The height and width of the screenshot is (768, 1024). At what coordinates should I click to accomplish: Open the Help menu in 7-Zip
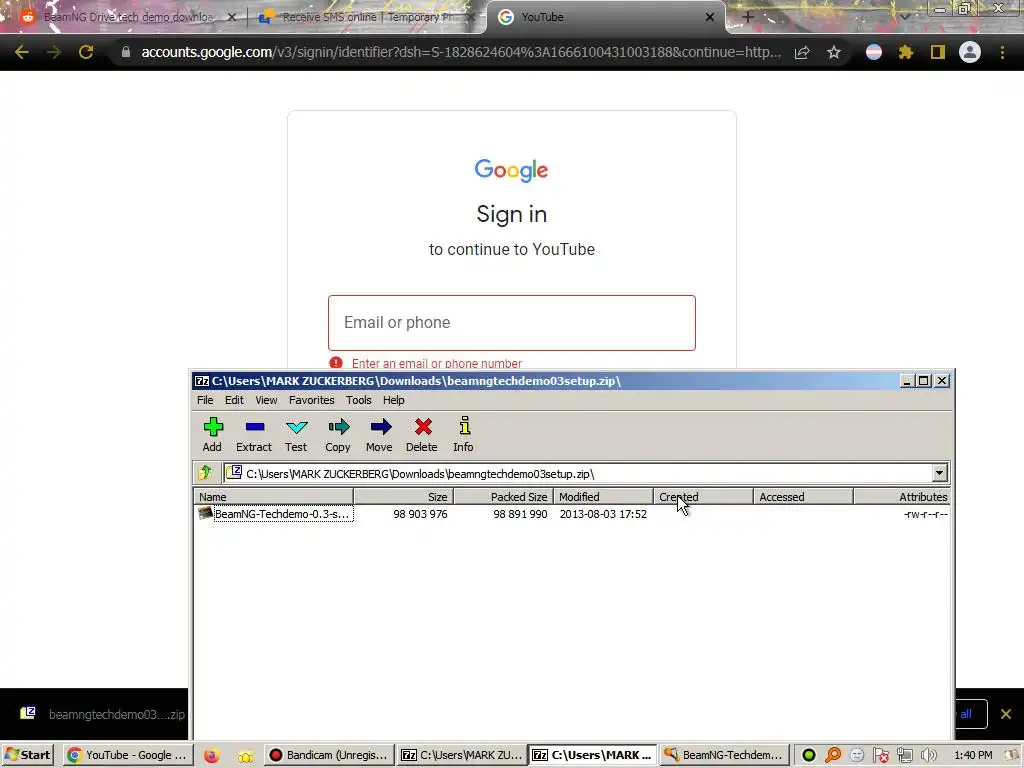pos(393,400)
